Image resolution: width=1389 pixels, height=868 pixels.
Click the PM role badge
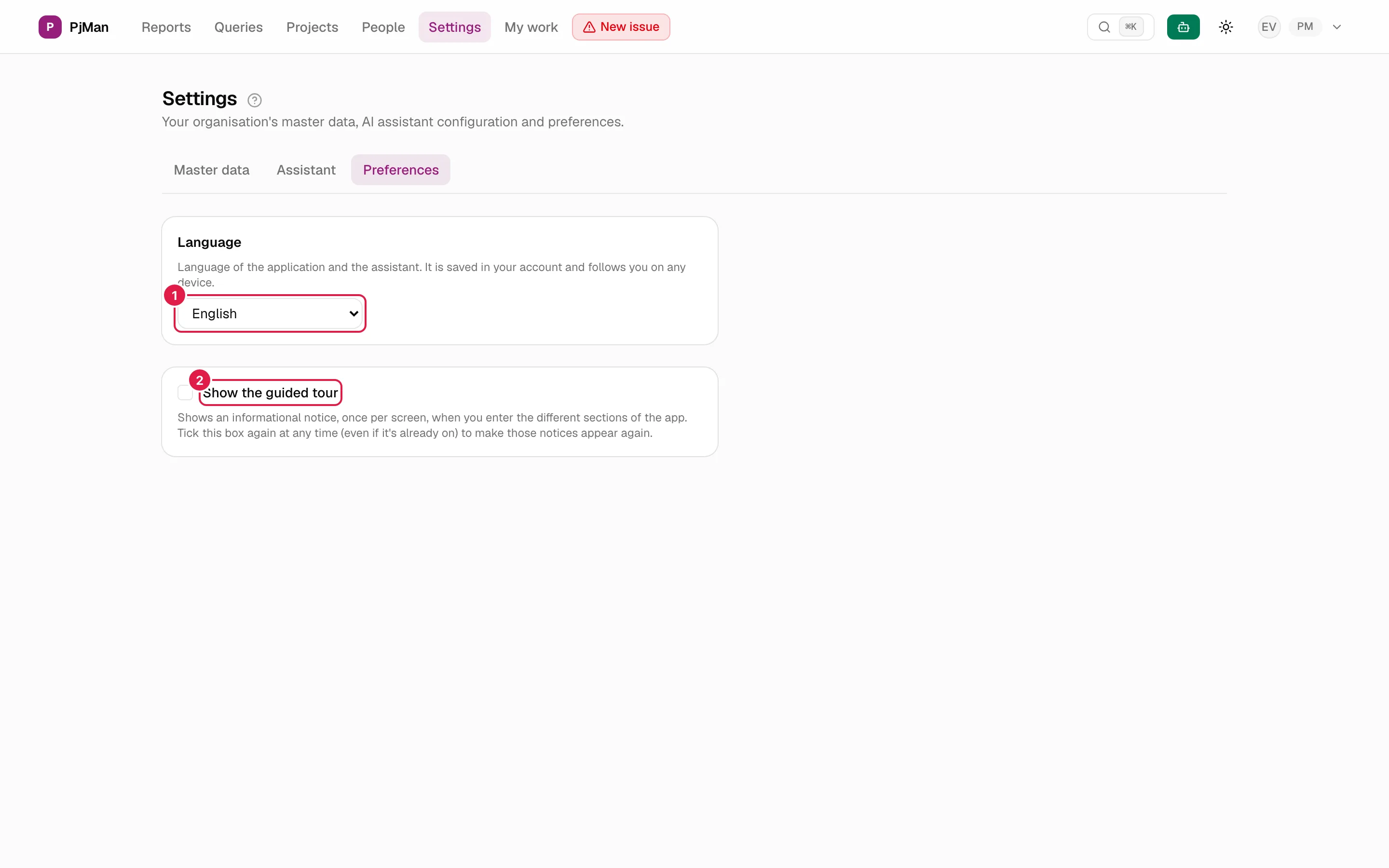(x=1305, y=27)
